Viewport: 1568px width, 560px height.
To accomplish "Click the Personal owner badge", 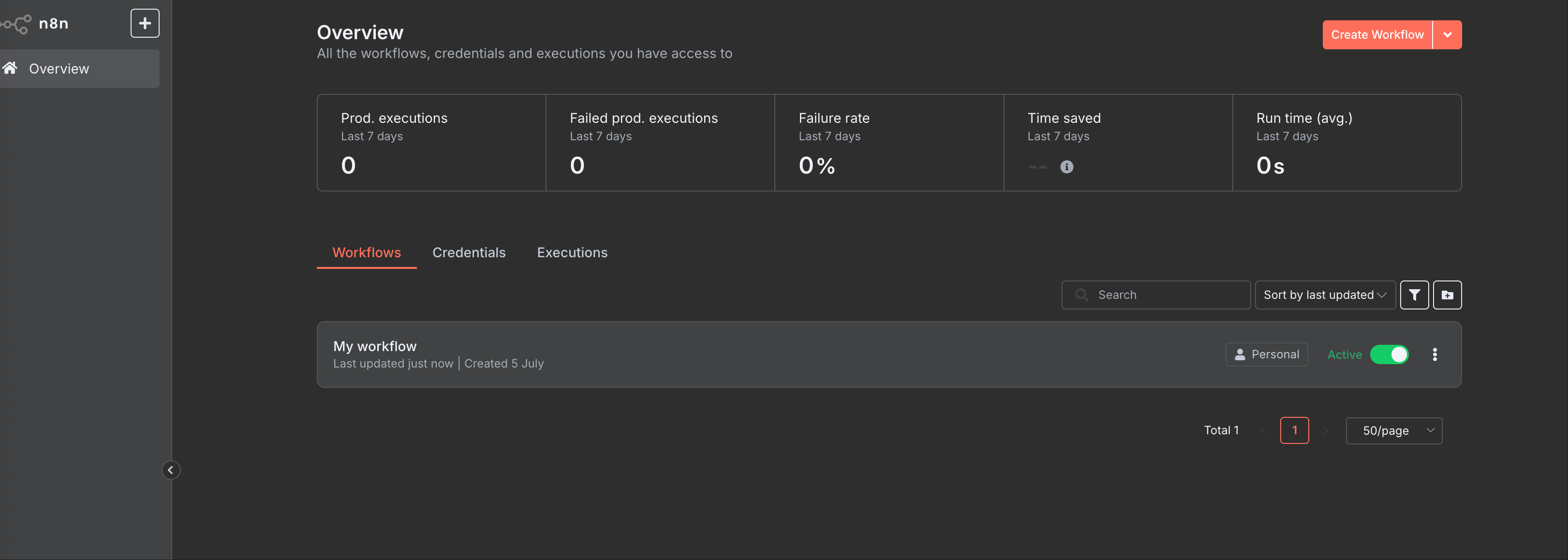I will pyautogui.click(x=1266, y=355).
